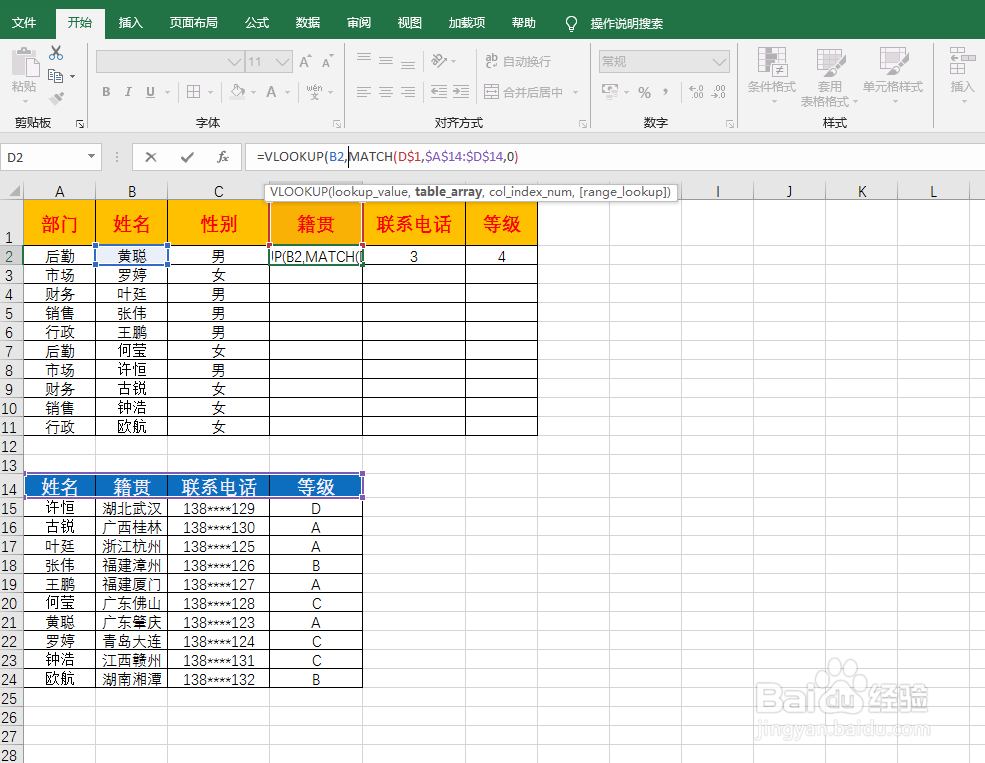Click the align left icon
The width and height of the screenshot is (985, 763).
364,92
